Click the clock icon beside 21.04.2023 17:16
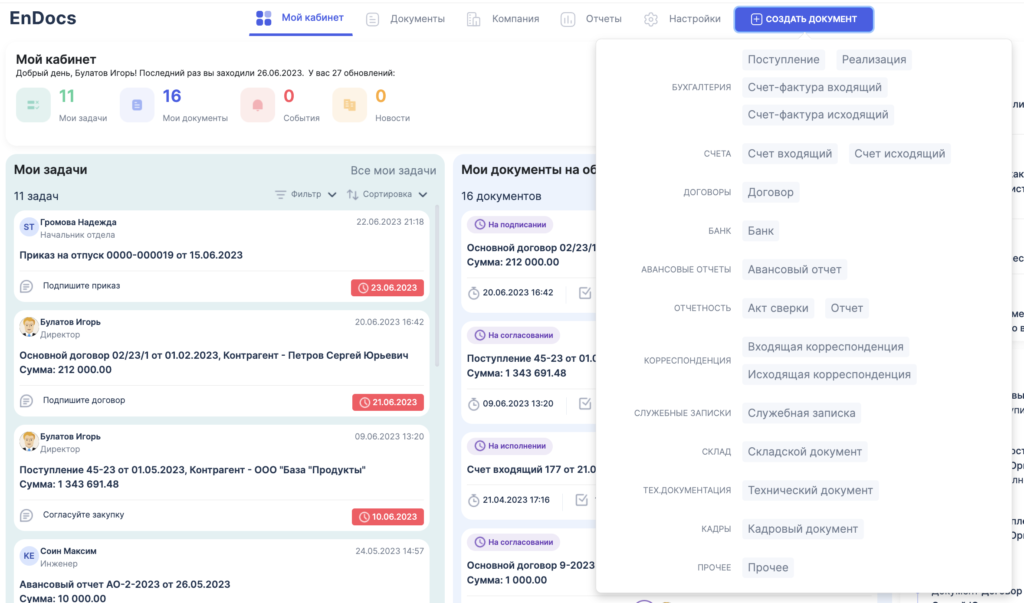1024x603 pixels. [473, 500]
